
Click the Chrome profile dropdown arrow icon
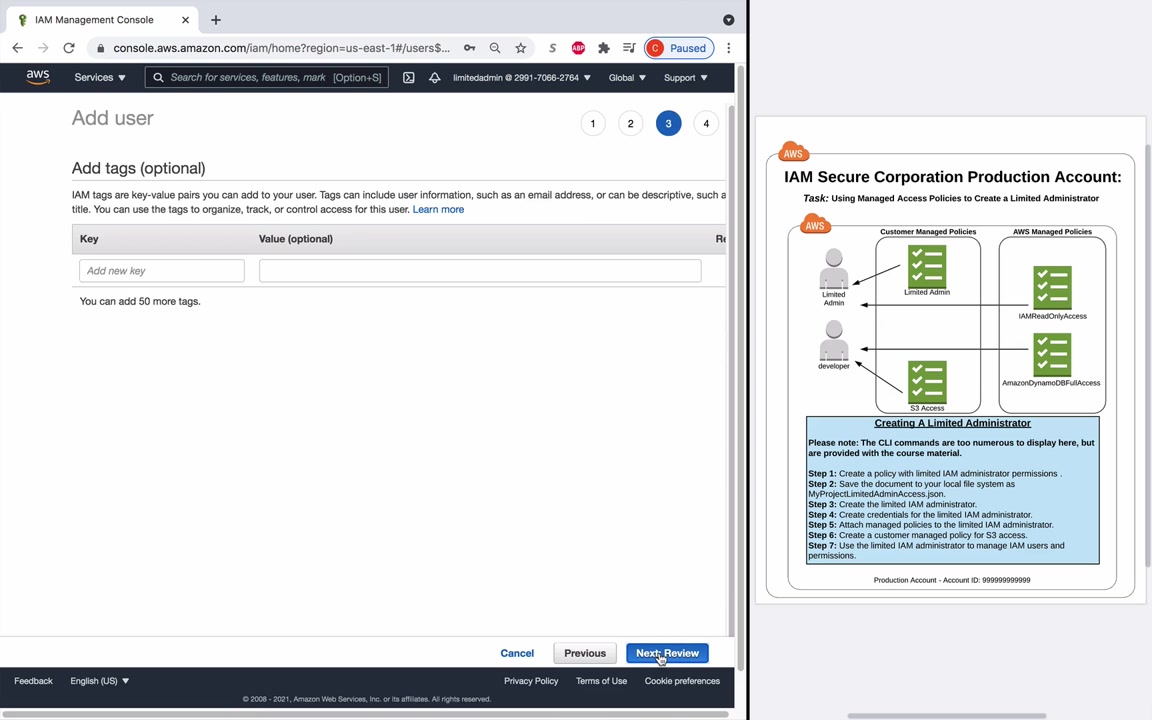click(728, 20)
